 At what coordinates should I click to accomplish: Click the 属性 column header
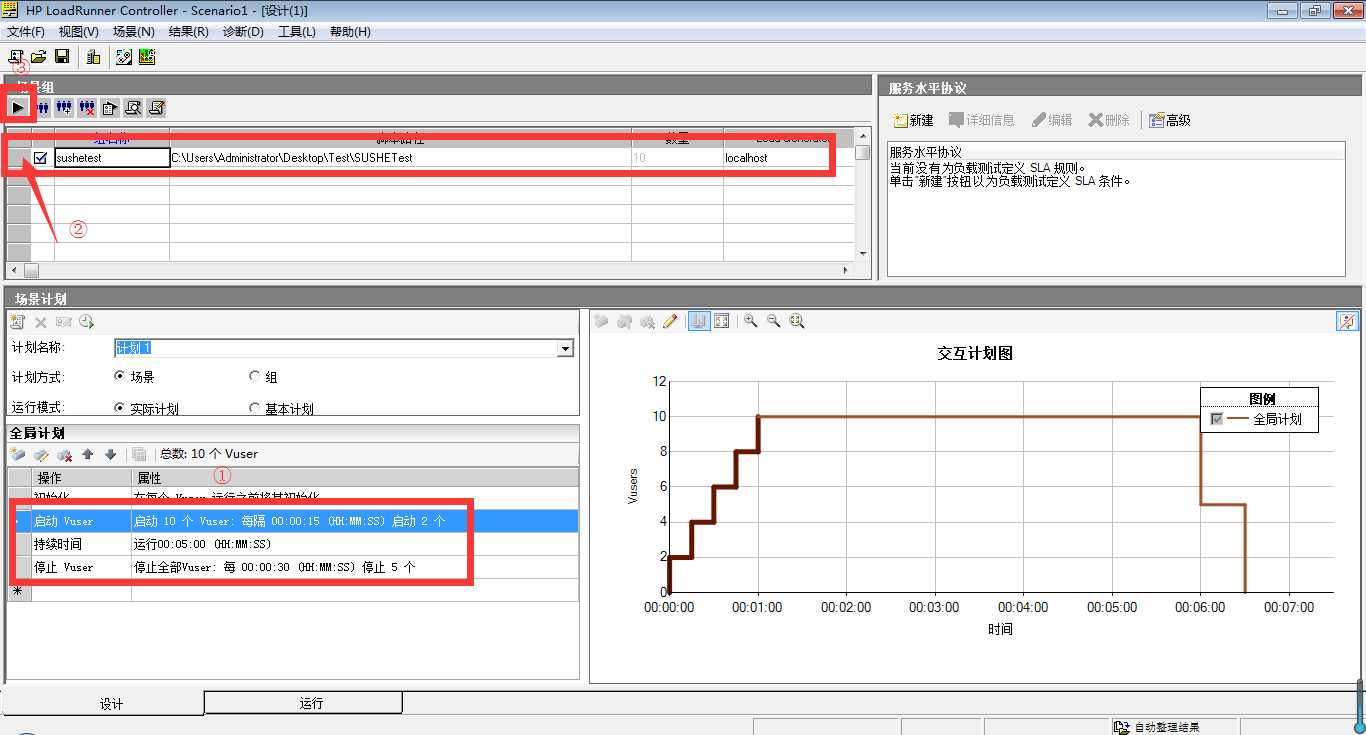[355, 478]
